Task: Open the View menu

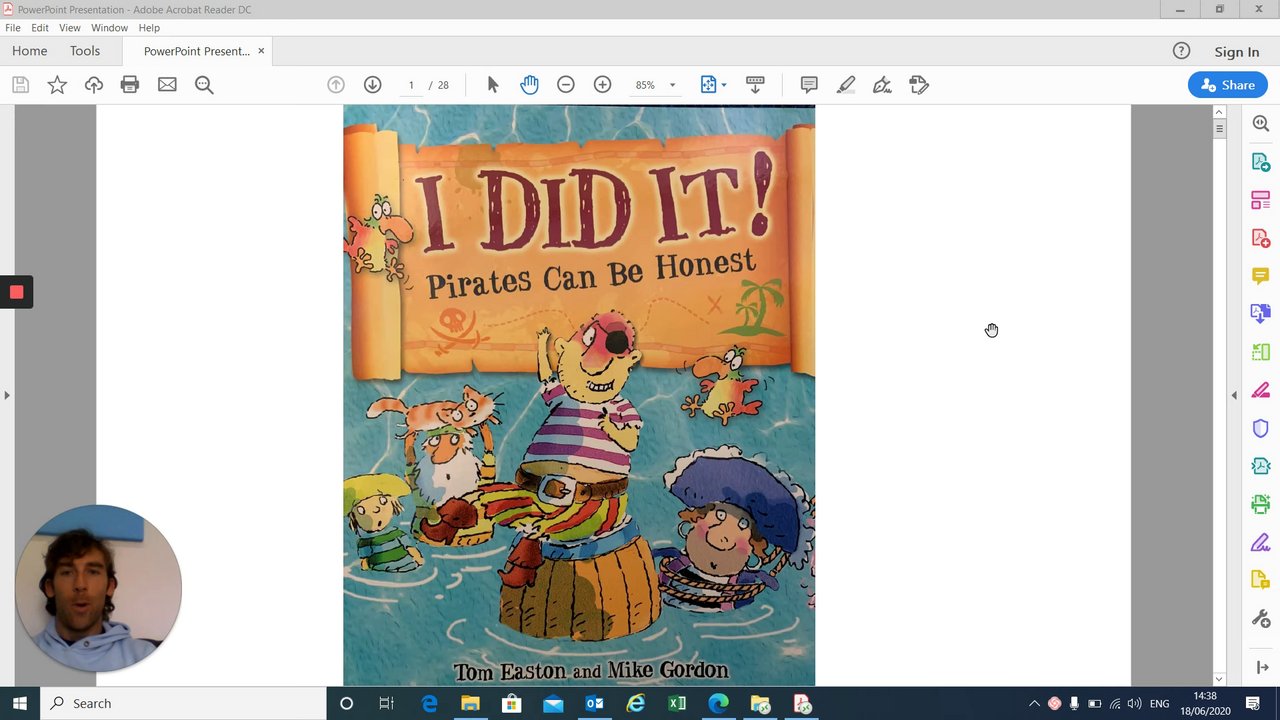Action: pos(70,28)
